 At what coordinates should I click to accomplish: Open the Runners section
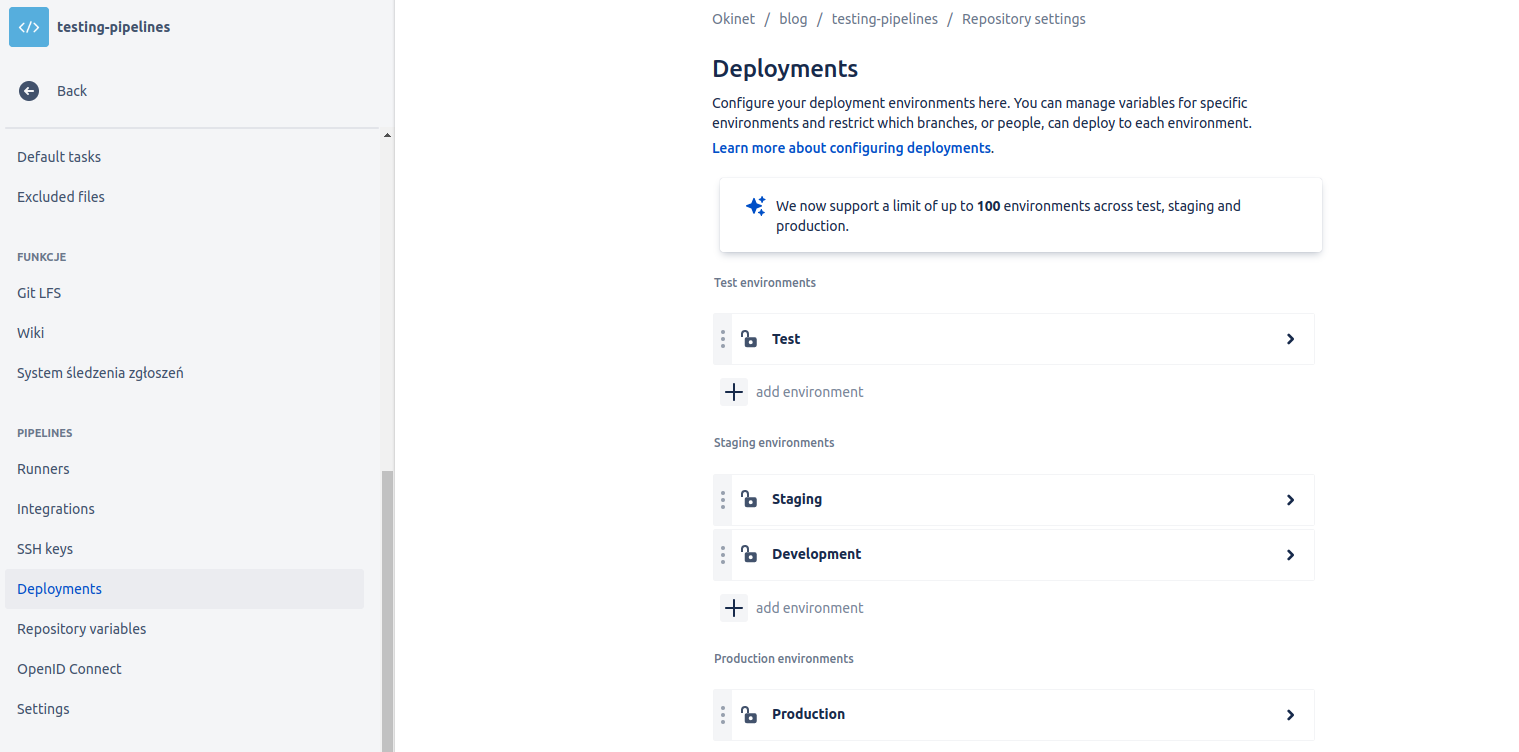(x=43, y=468)
